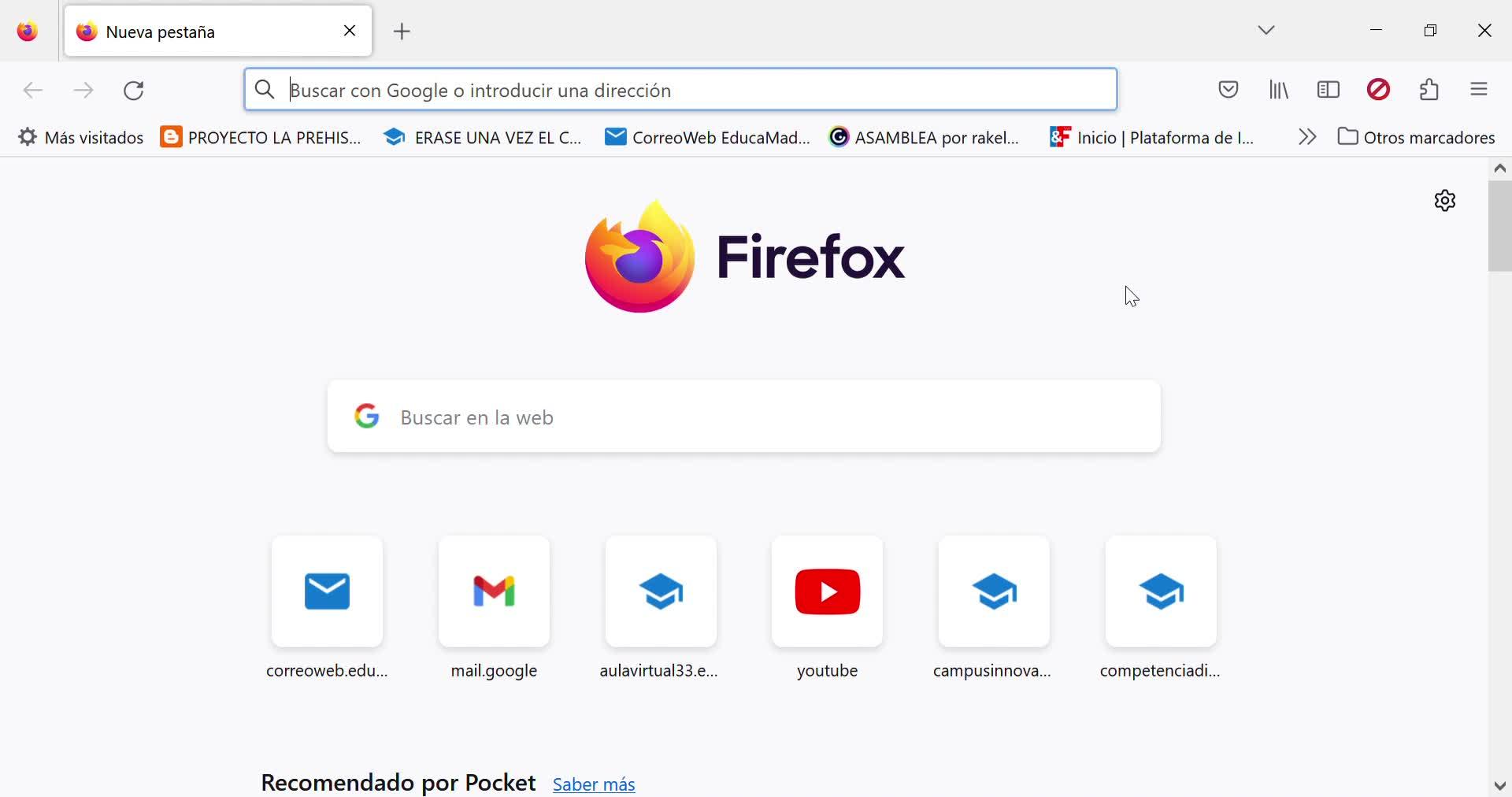Save page to Pocket
Viewport: 1512px width, 797px height.
1228,90
